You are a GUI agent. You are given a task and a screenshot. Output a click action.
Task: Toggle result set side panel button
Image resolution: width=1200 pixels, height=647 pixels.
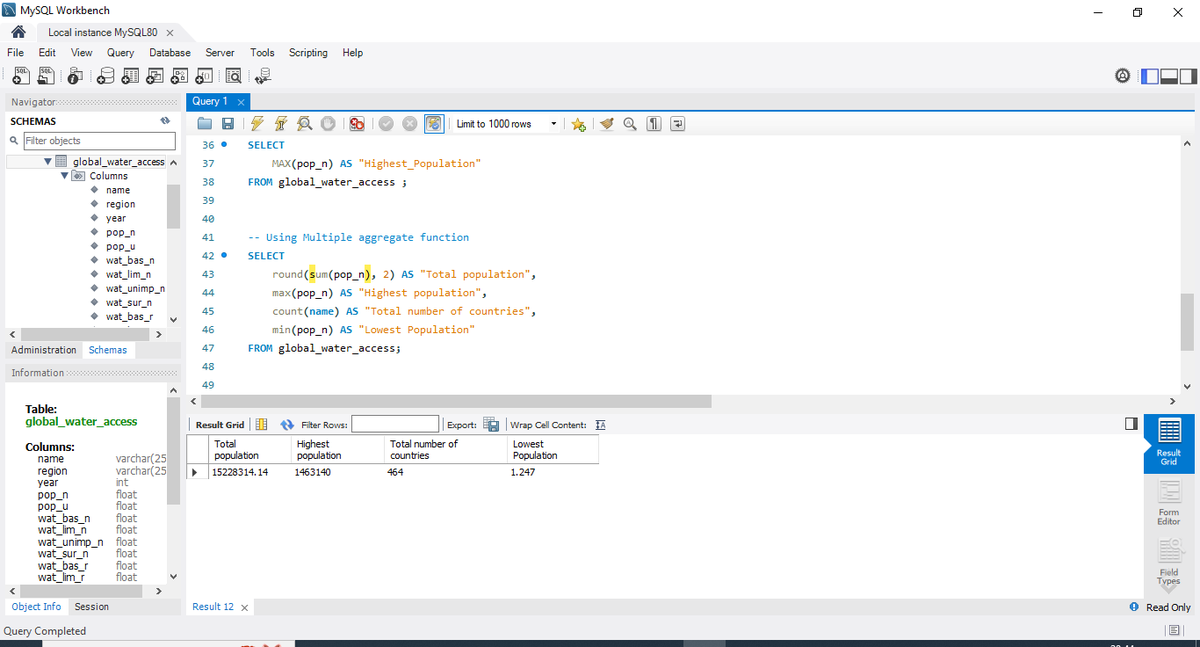point(1130,425)
